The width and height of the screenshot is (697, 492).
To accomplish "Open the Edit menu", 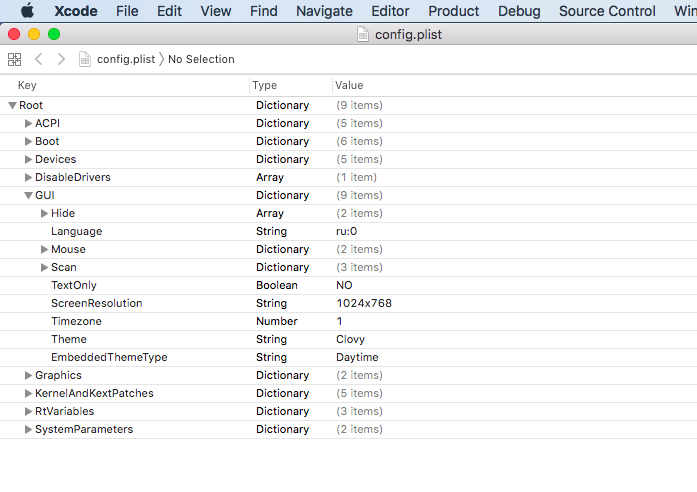I will 169,11.
